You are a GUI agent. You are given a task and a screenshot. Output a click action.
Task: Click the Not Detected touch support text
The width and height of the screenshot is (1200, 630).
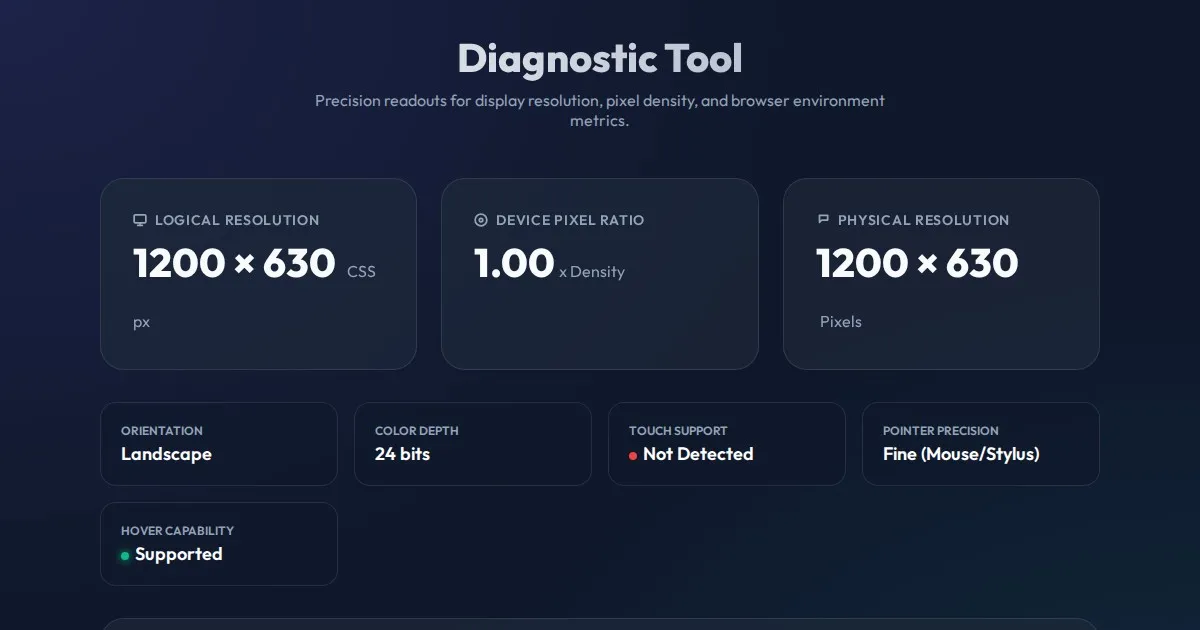point(698,454)
